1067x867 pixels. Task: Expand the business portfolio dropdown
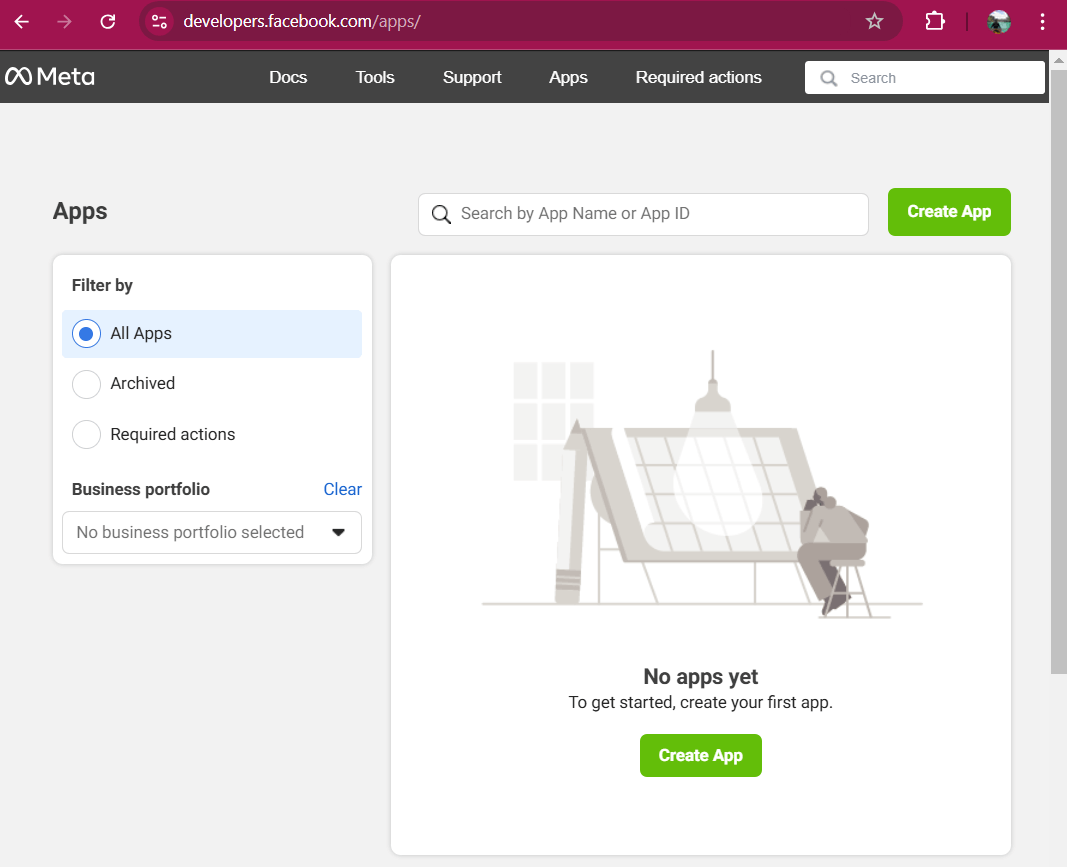211,532
